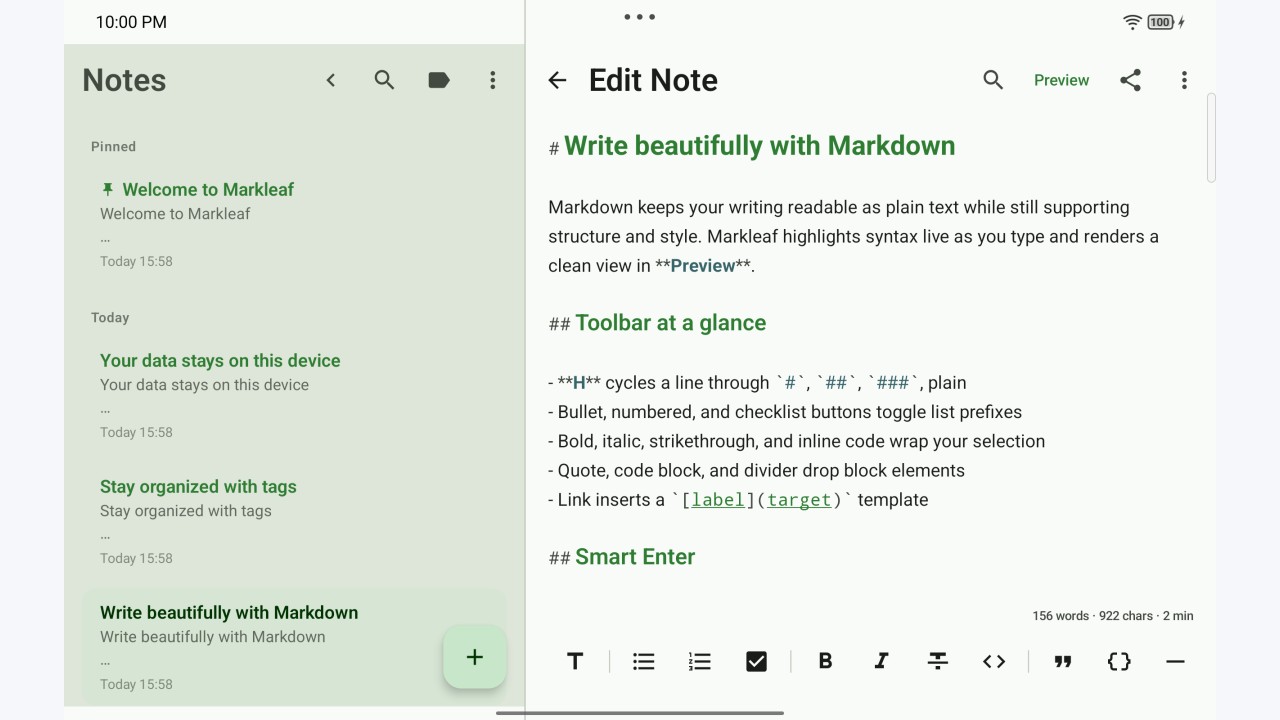Insert a quote block
The width and height of the screenshot is (1280, 720).
coord(1063,661)
